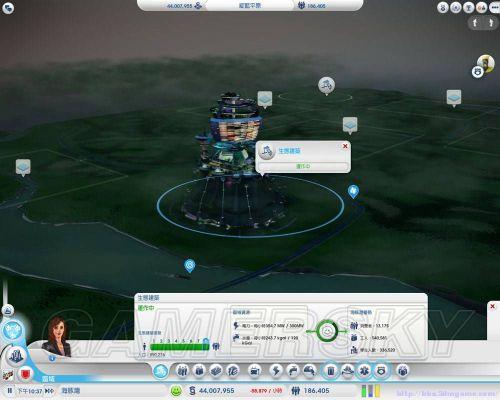Click the city plot marker above the popup
Image resolution: width=500 pixels, height=400 pixels.
point(350,126)
